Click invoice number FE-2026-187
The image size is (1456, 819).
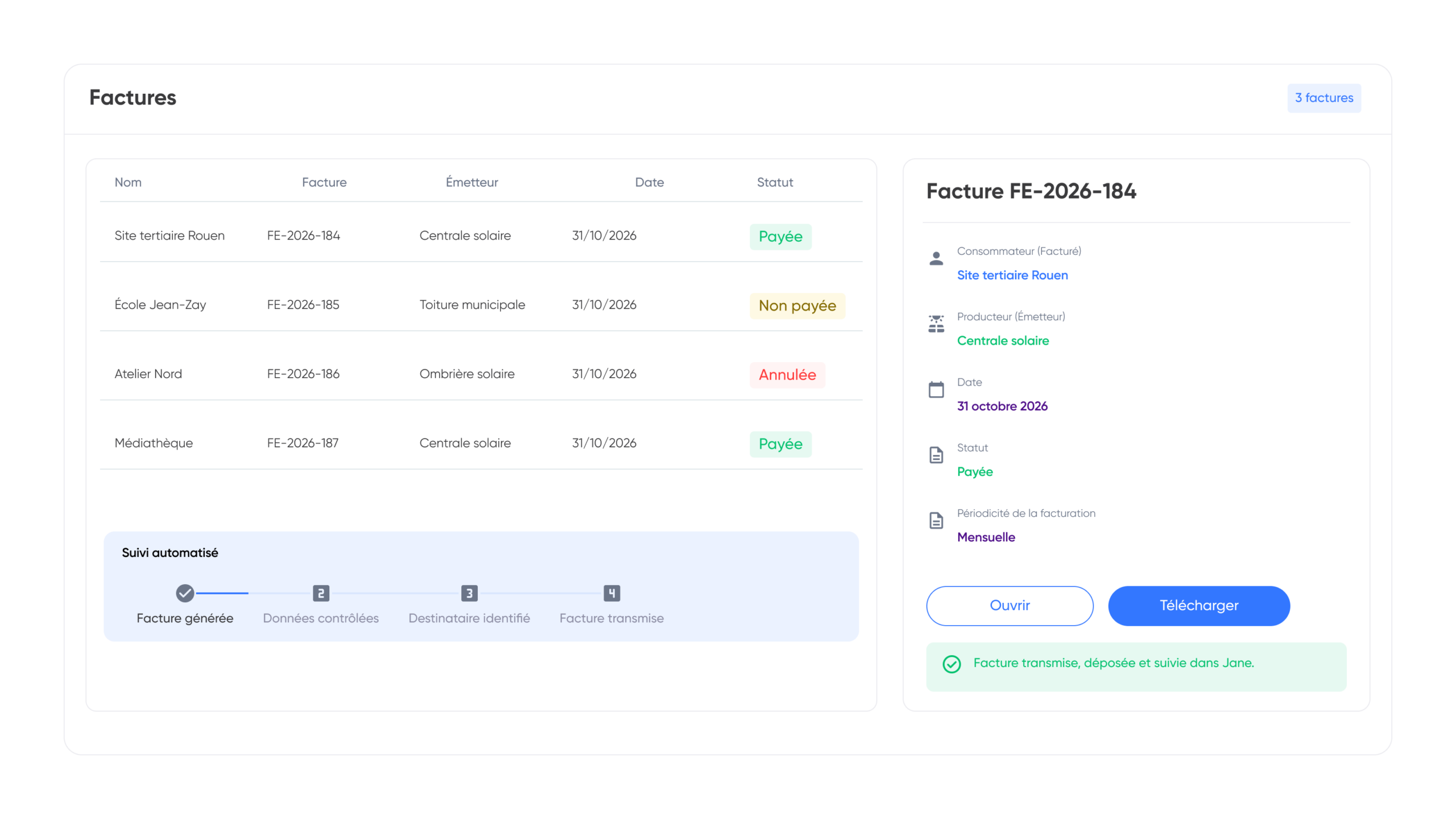pyautogui.click(x=303, y=443)
